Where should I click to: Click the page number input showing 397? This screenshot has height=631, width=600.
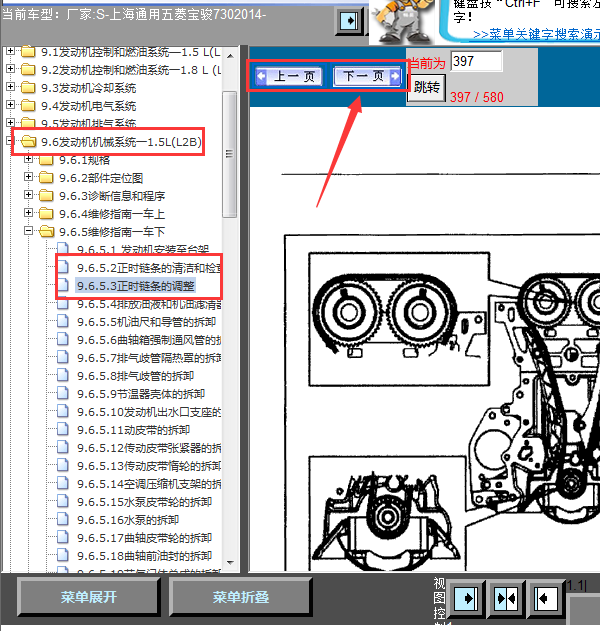[x=476, y=61]
